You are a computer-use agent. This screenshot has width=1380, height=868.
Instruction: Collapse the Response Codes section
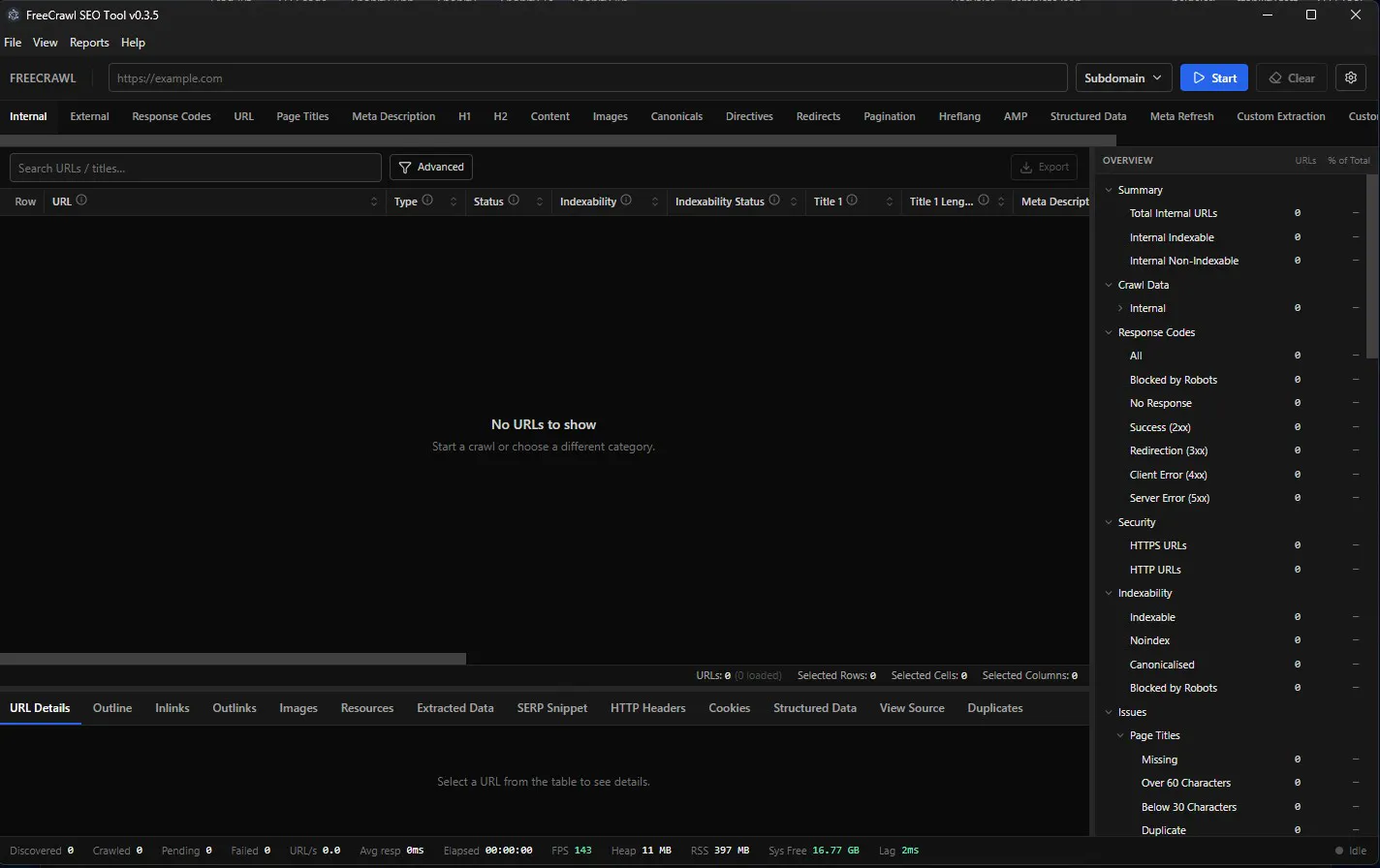[1110, 332]
